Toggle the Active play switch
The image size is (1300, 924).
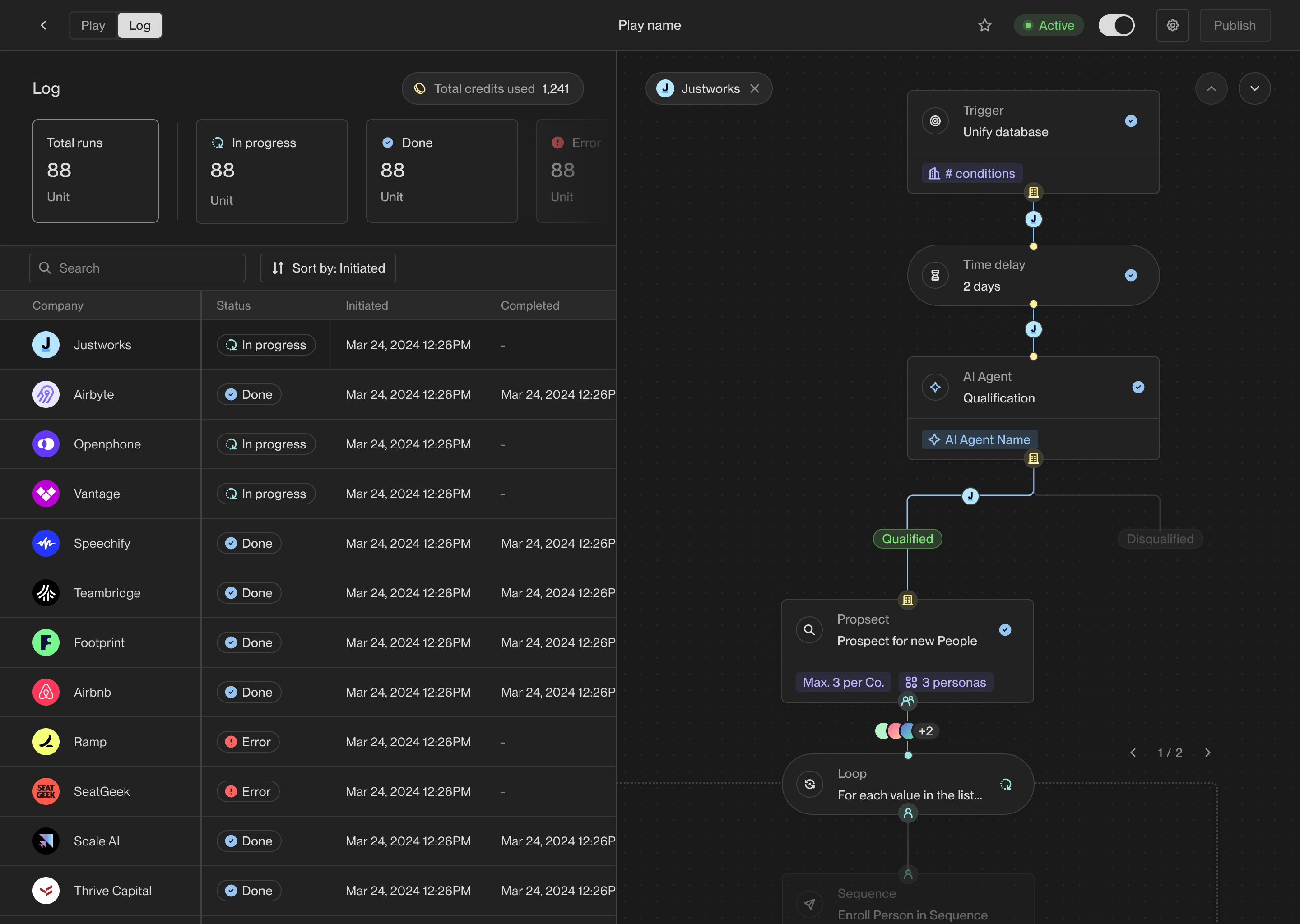pos(1116,26)
